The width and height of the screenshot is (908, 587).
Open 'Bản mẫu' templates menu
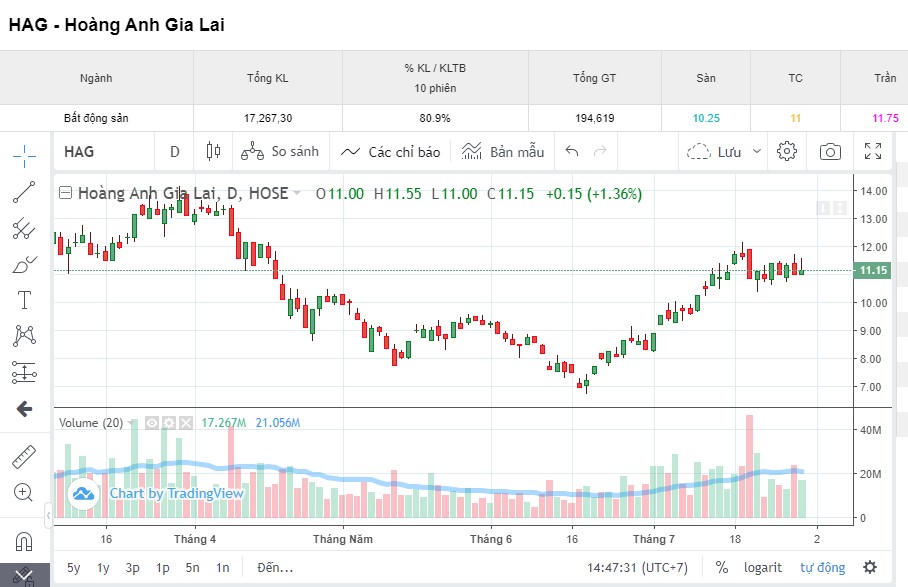(503, 152)
